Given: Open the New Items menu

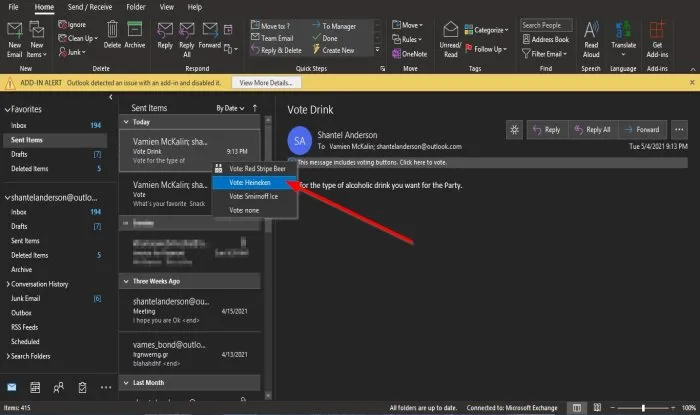Looking at the screenshot, I should (x=37, y=40).
